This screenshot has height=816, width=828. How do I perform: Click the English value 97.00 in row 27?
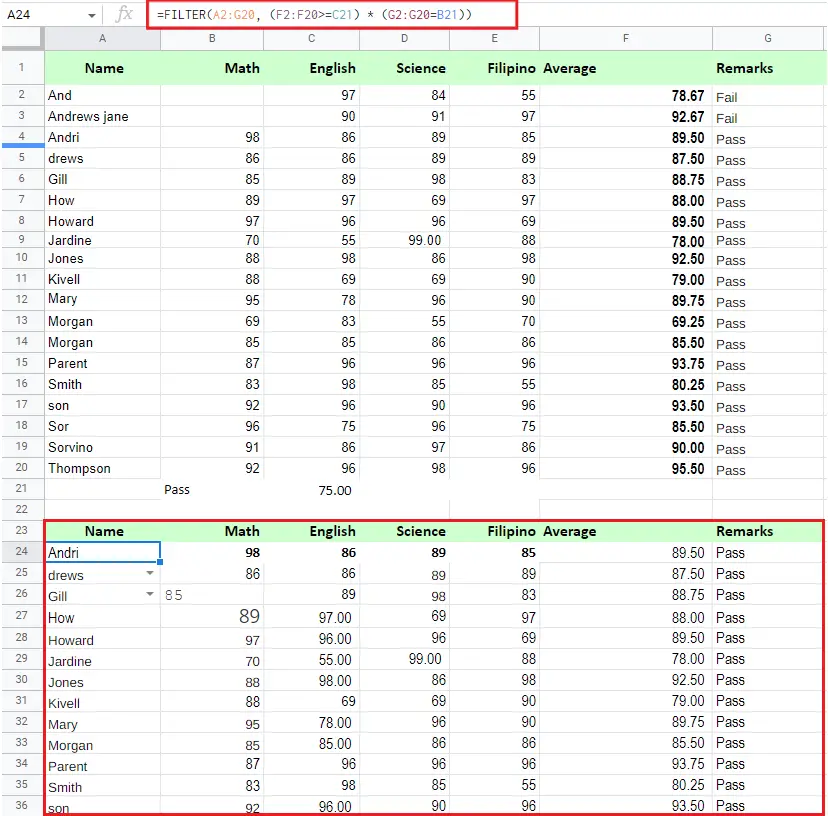tap(312, 617)
